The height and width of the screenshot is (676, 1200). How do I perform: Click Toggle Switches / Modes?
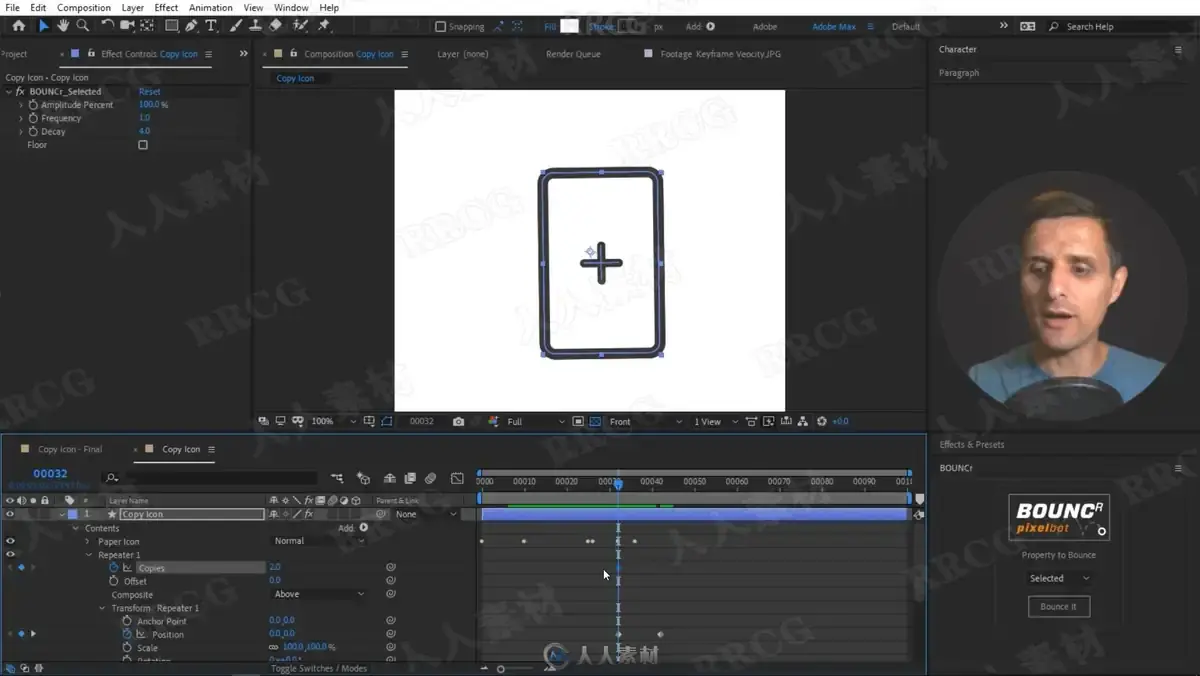(x=319, y=668)
